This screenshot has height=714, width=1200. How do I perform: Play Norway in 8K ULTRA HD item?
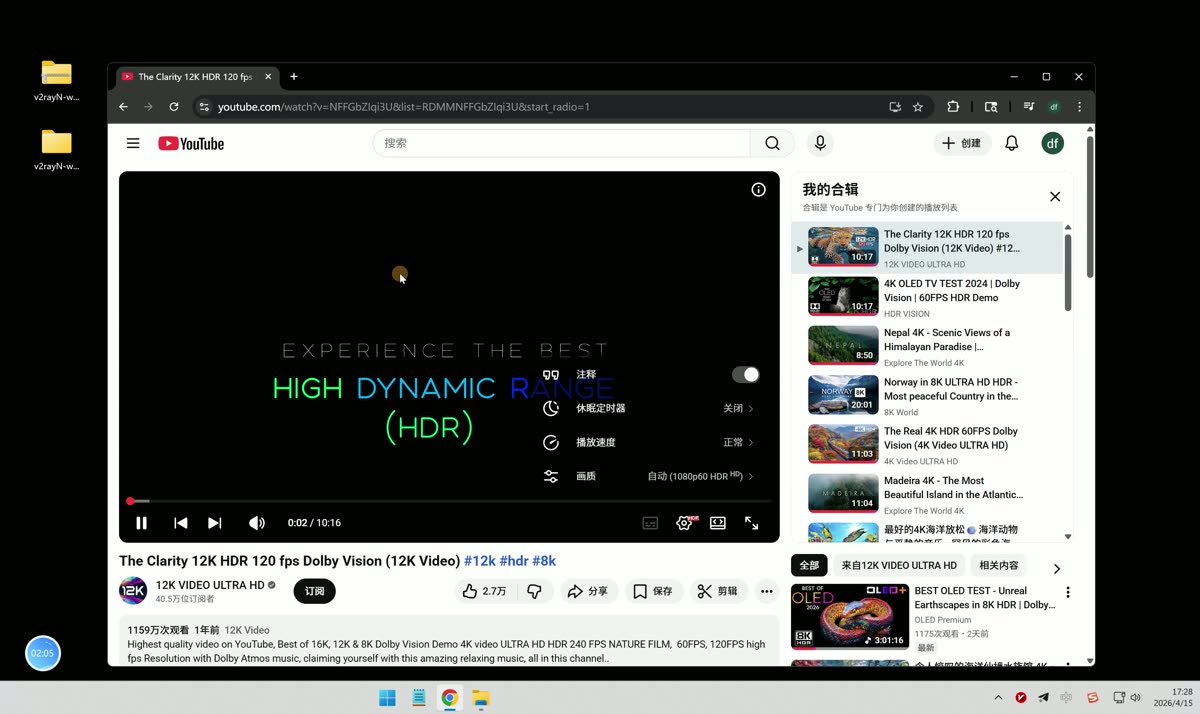[926, 395]
